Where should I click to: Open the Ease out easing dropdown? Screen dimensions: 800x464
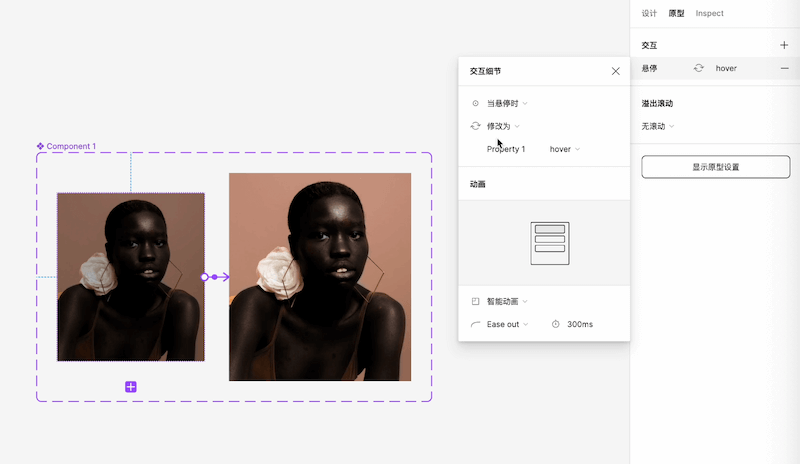click(x=508, y=324)
